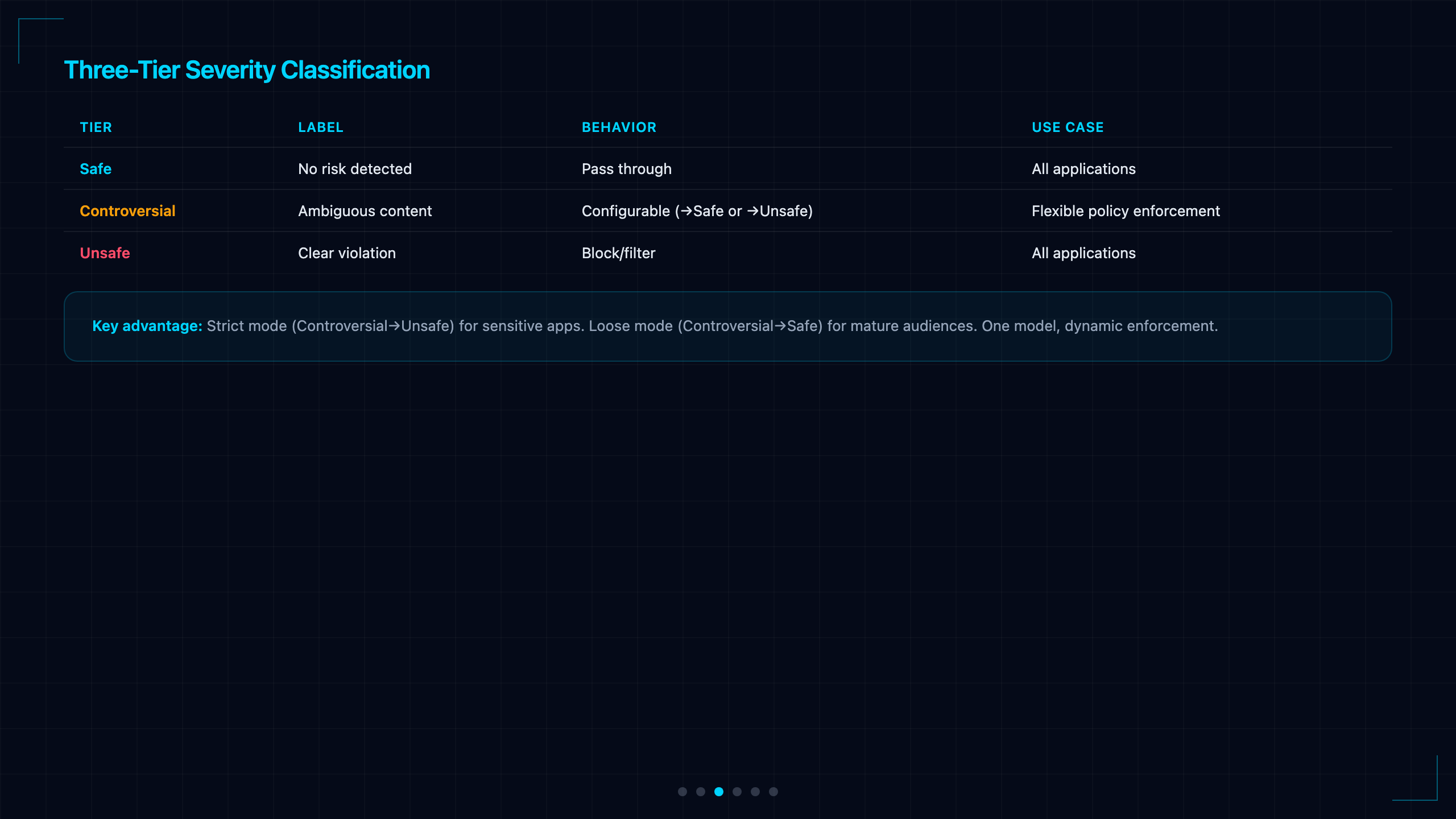Select the Unsafe tier label

point(105,253)
